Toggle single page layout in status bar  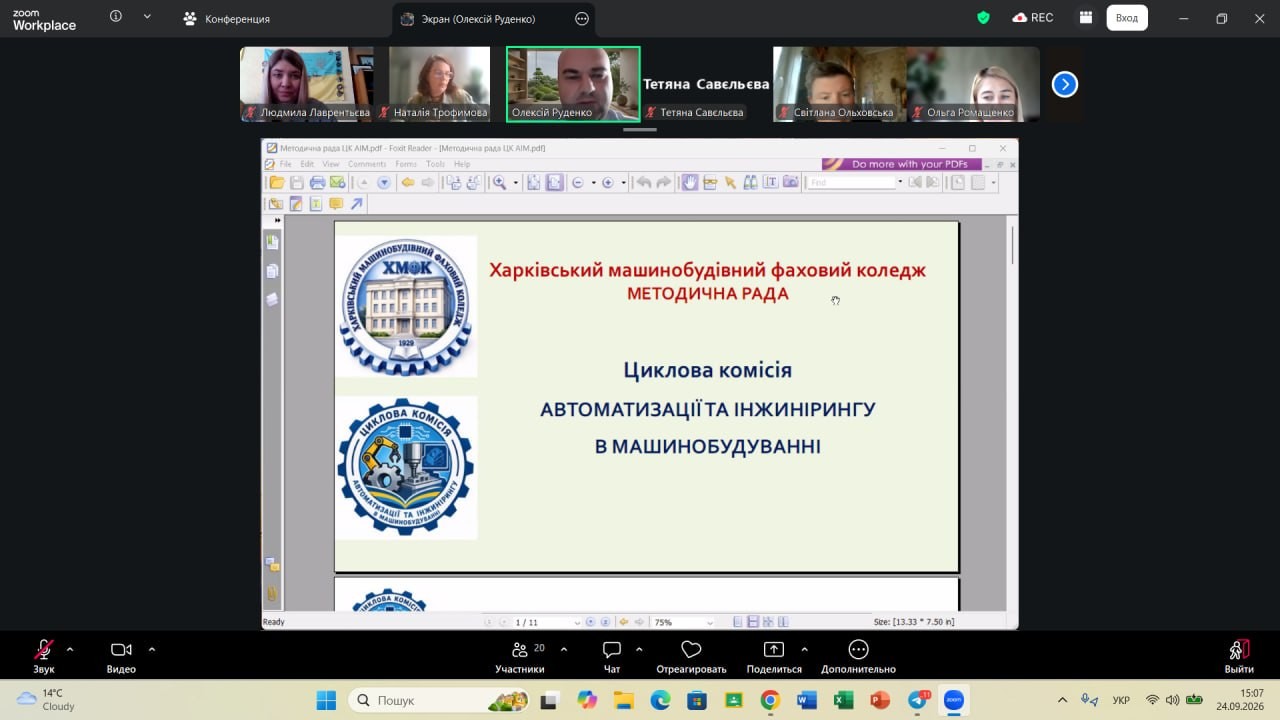738,622
